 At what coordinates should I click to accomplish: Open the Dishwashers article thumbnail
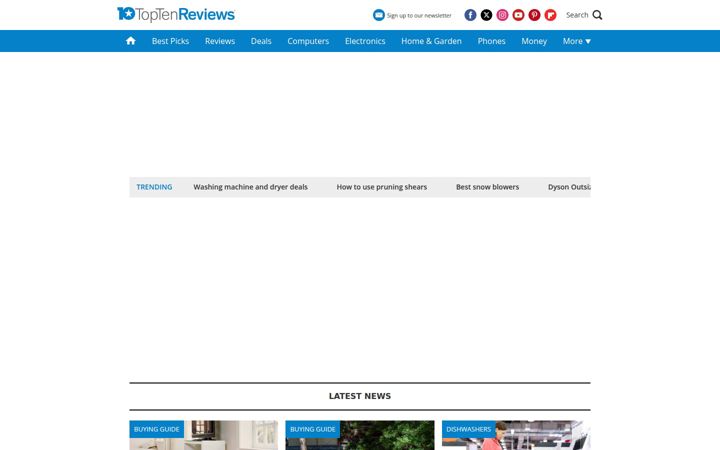pyautogui.click(x=516, y=435)
